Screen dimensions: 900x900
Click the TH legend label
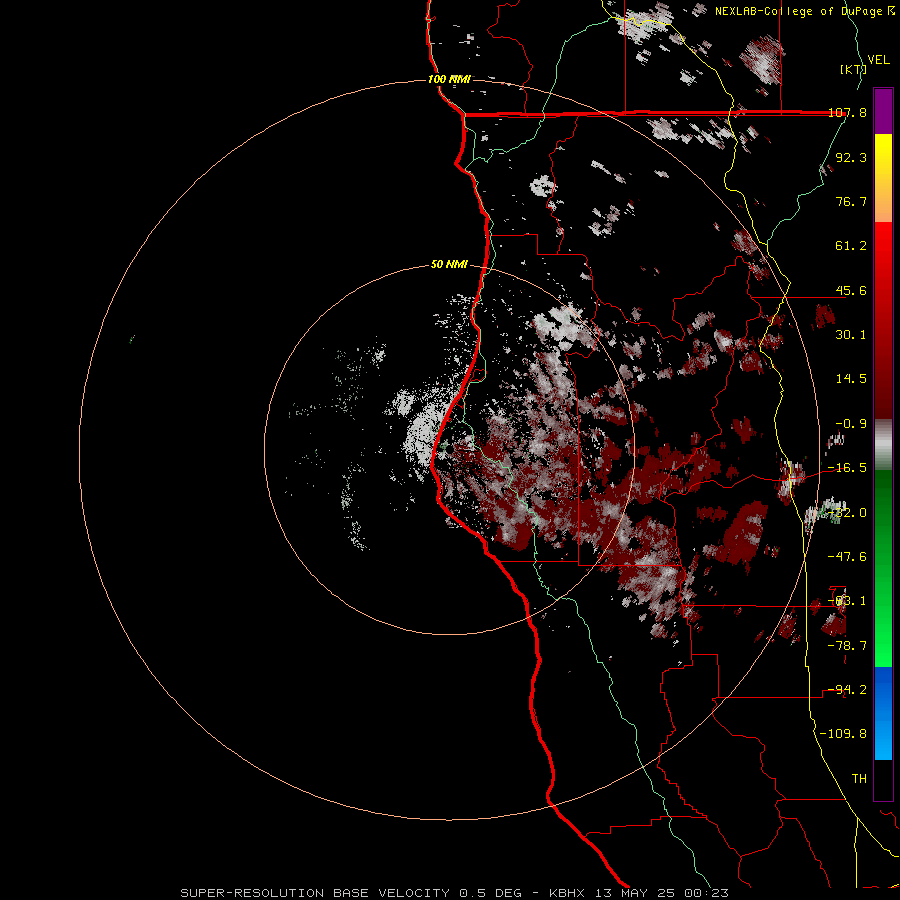point(859,779)
